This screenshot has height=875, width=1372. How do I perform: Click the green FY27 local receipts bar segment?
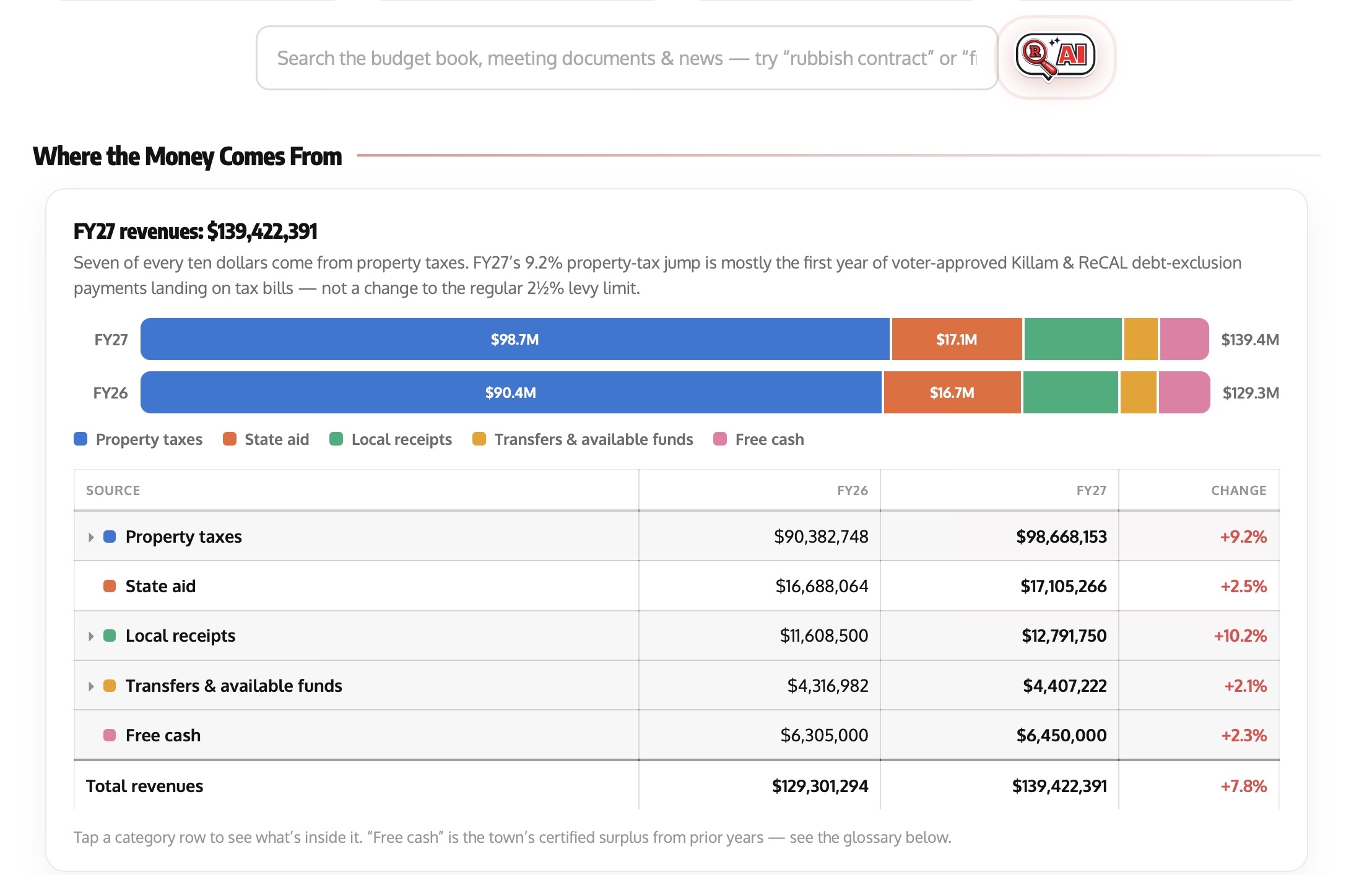pos(1073,339)
